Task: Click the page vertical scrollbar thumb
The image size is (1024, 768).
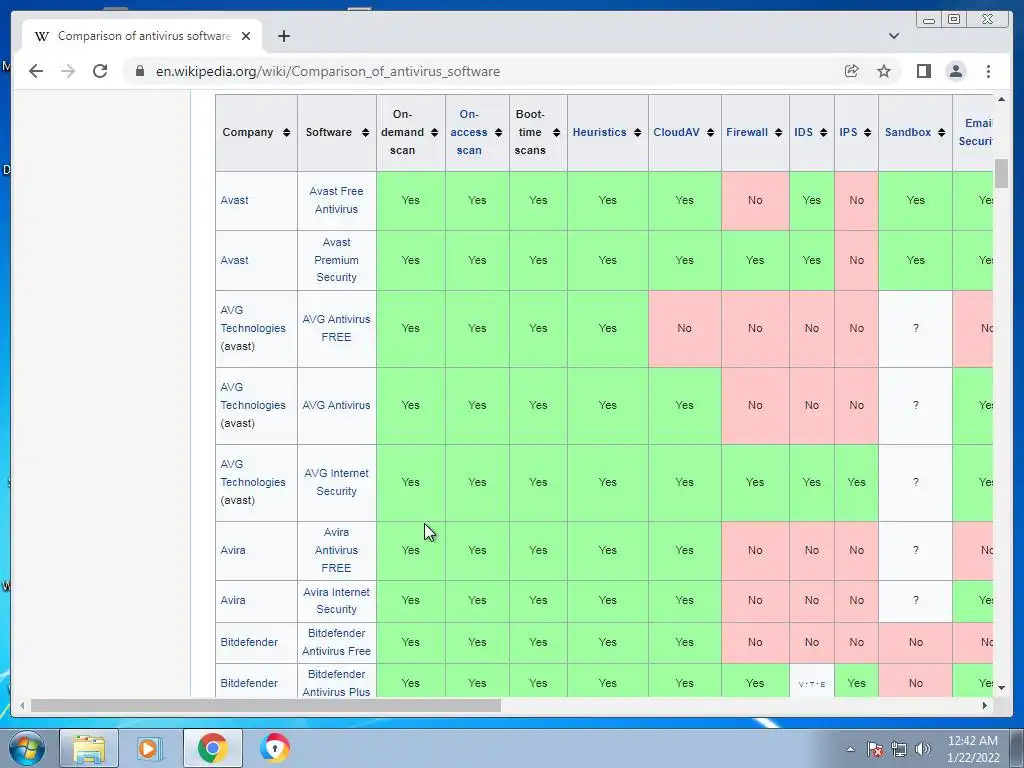Action: click(1001, 173)
